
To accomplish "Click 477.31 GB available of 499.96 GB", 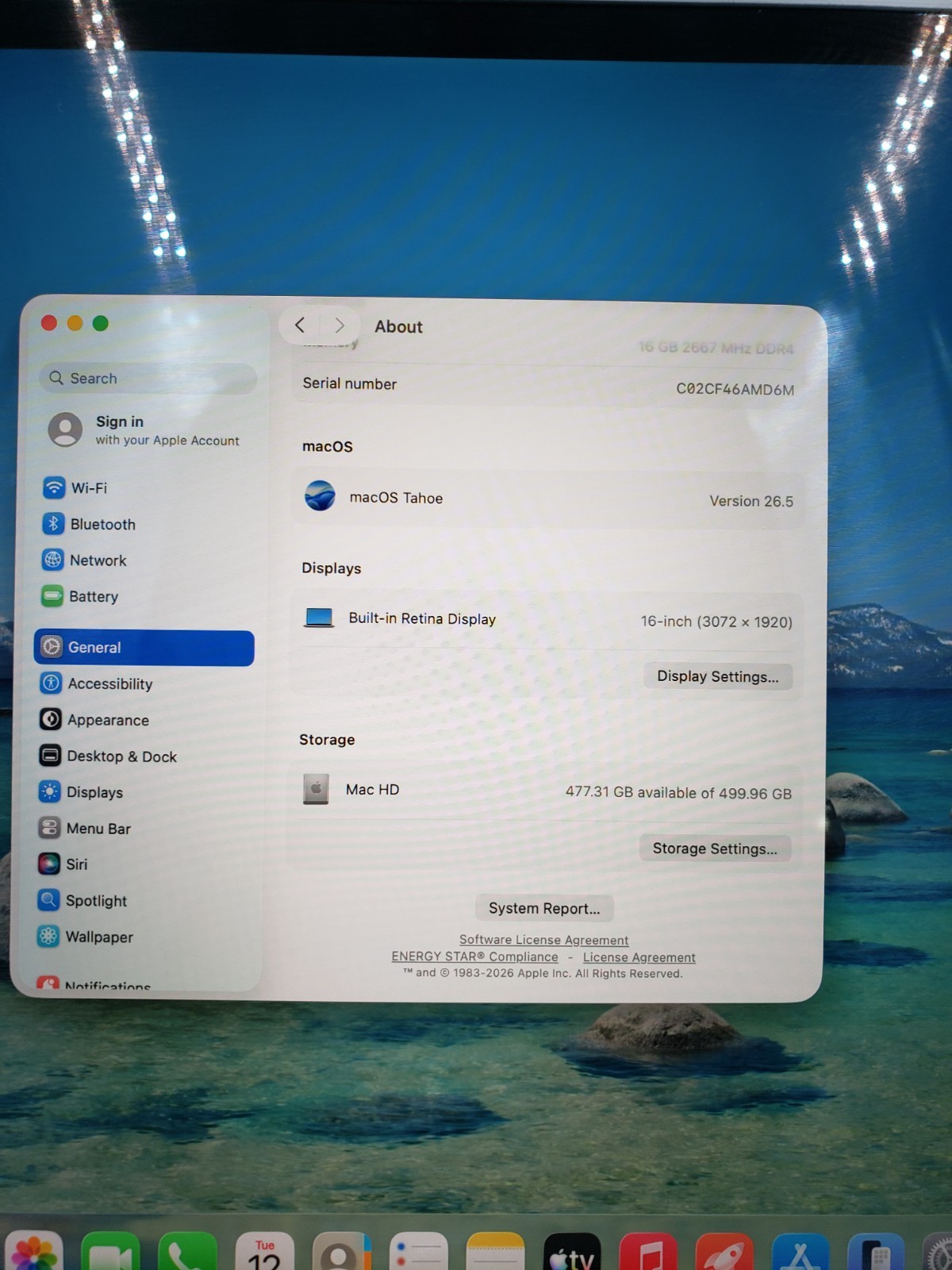I will (x=678, y=792).
